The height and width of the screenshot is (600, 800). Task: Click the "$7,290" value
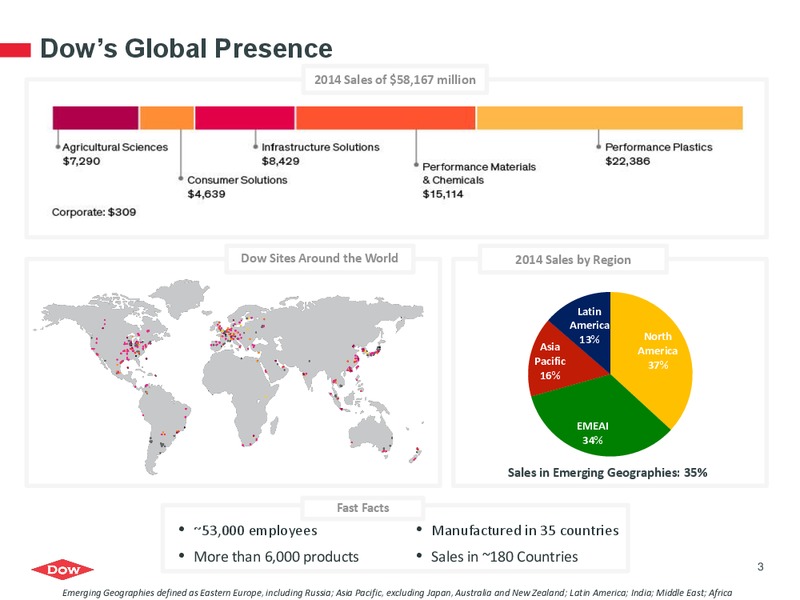tap(81, 161)
